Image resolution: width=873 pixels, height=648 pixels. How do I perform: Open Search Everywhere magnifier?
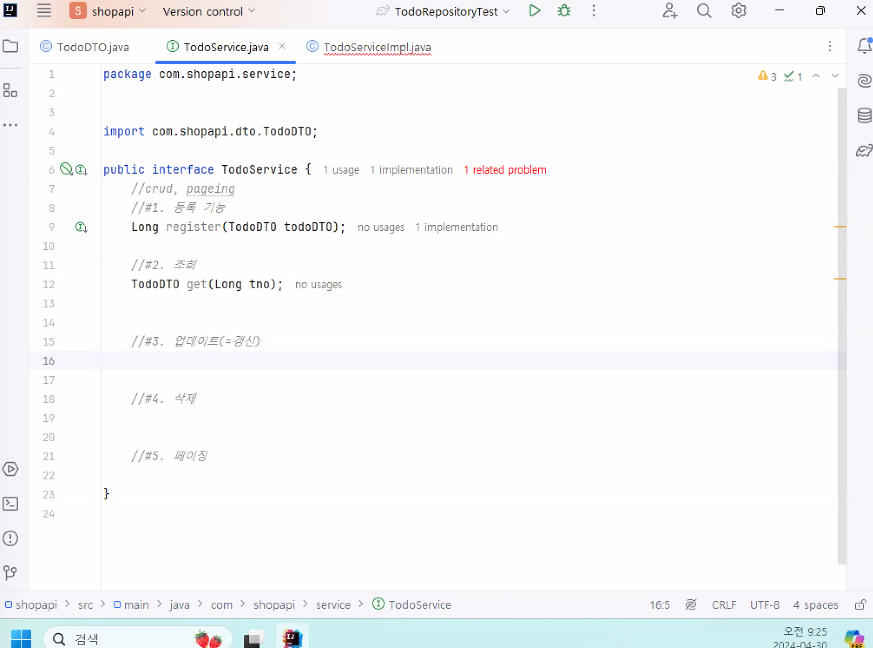click(702, 11)
